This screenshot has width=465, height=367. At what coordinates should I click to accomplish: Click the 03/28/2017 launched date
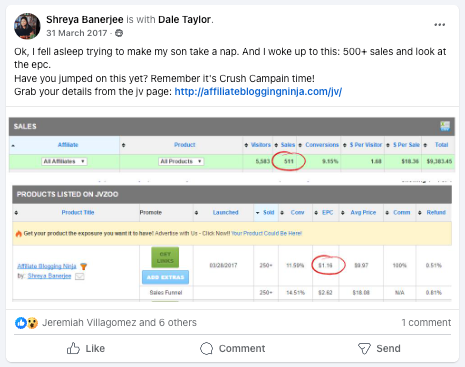(223, 265)
